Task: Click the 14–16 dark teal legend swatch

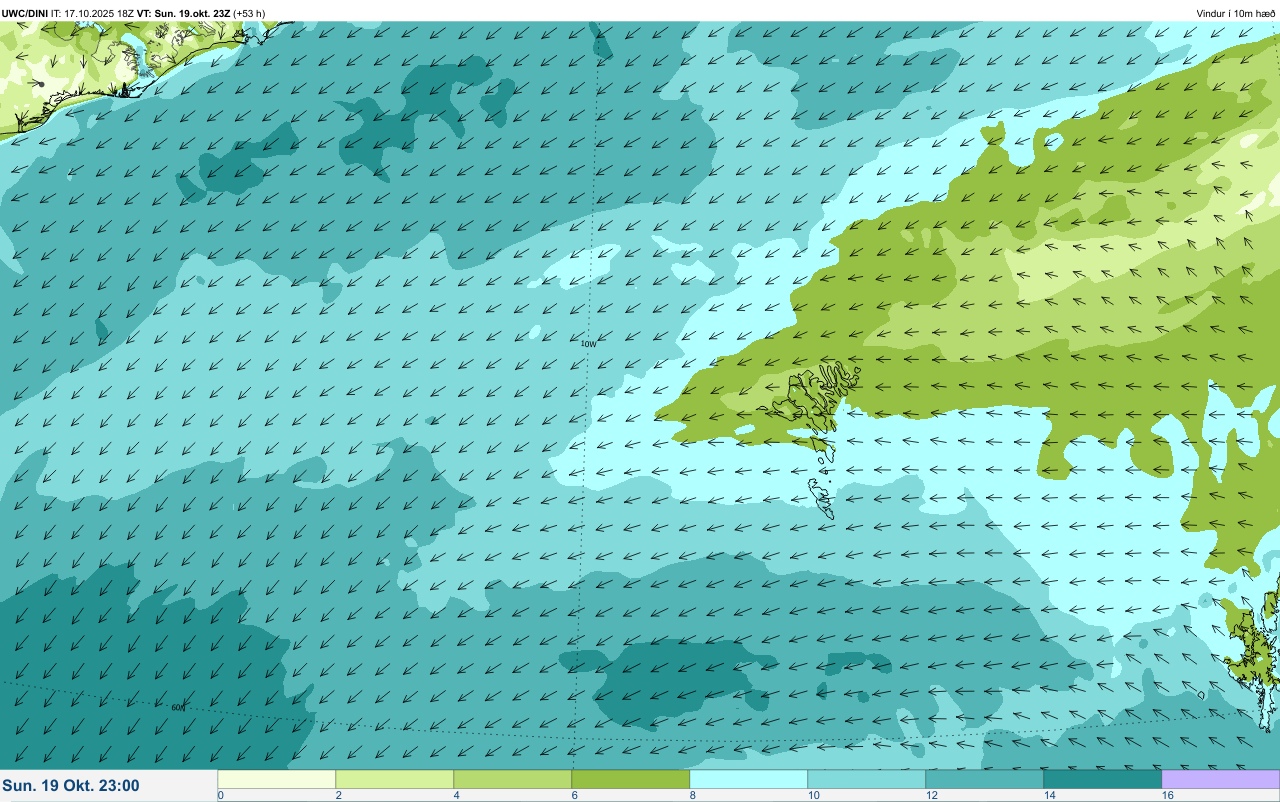Action: 1103,779
